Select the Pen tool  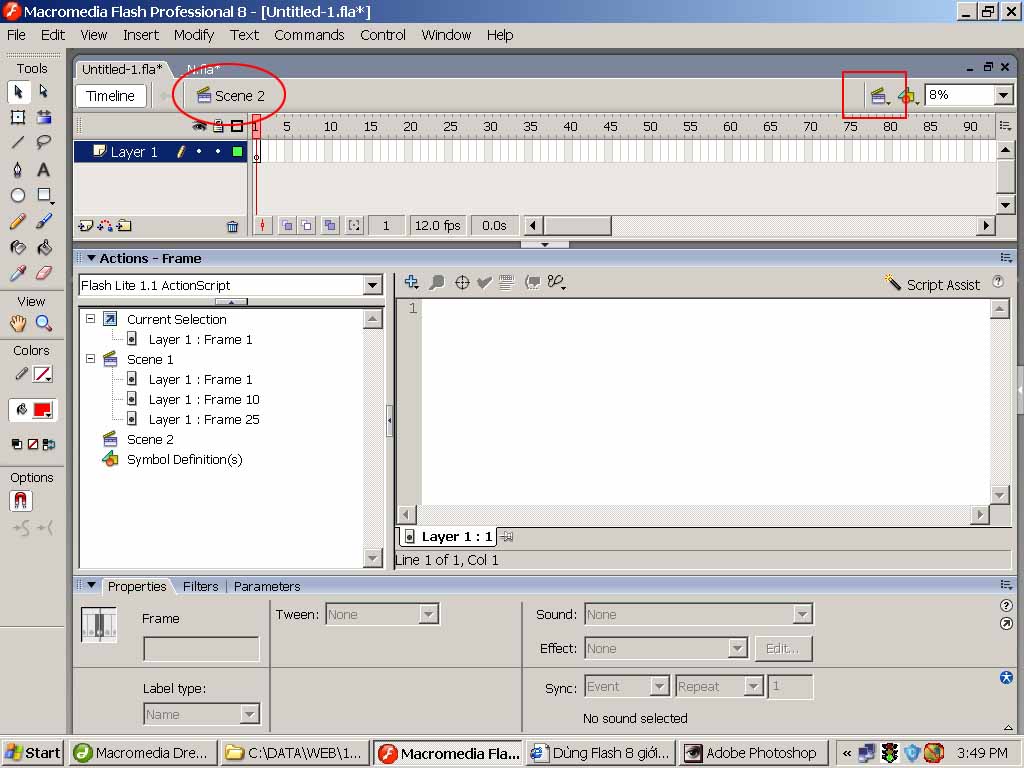tap(18, 170)
